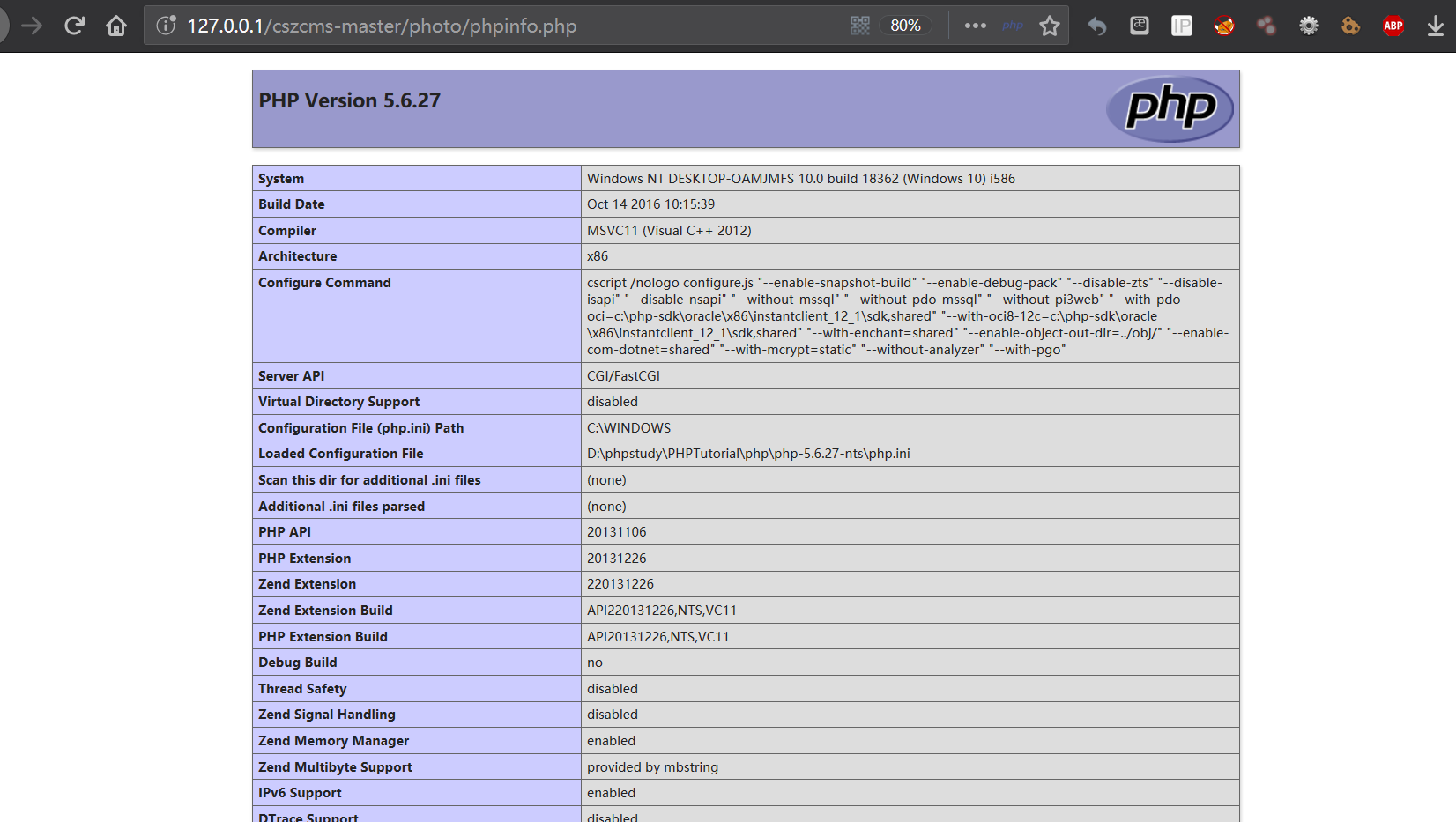This screenshot has width=1456, height=822.
Task: Open the ABP Adblock Plus icon
Action: tap(1393, 26)
